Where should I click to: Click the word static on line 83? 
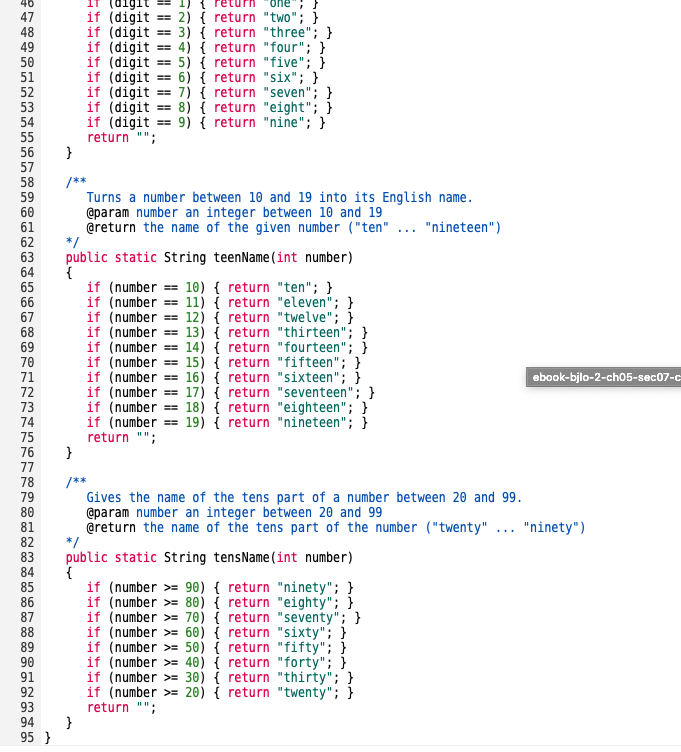click(x=135, y=557)
